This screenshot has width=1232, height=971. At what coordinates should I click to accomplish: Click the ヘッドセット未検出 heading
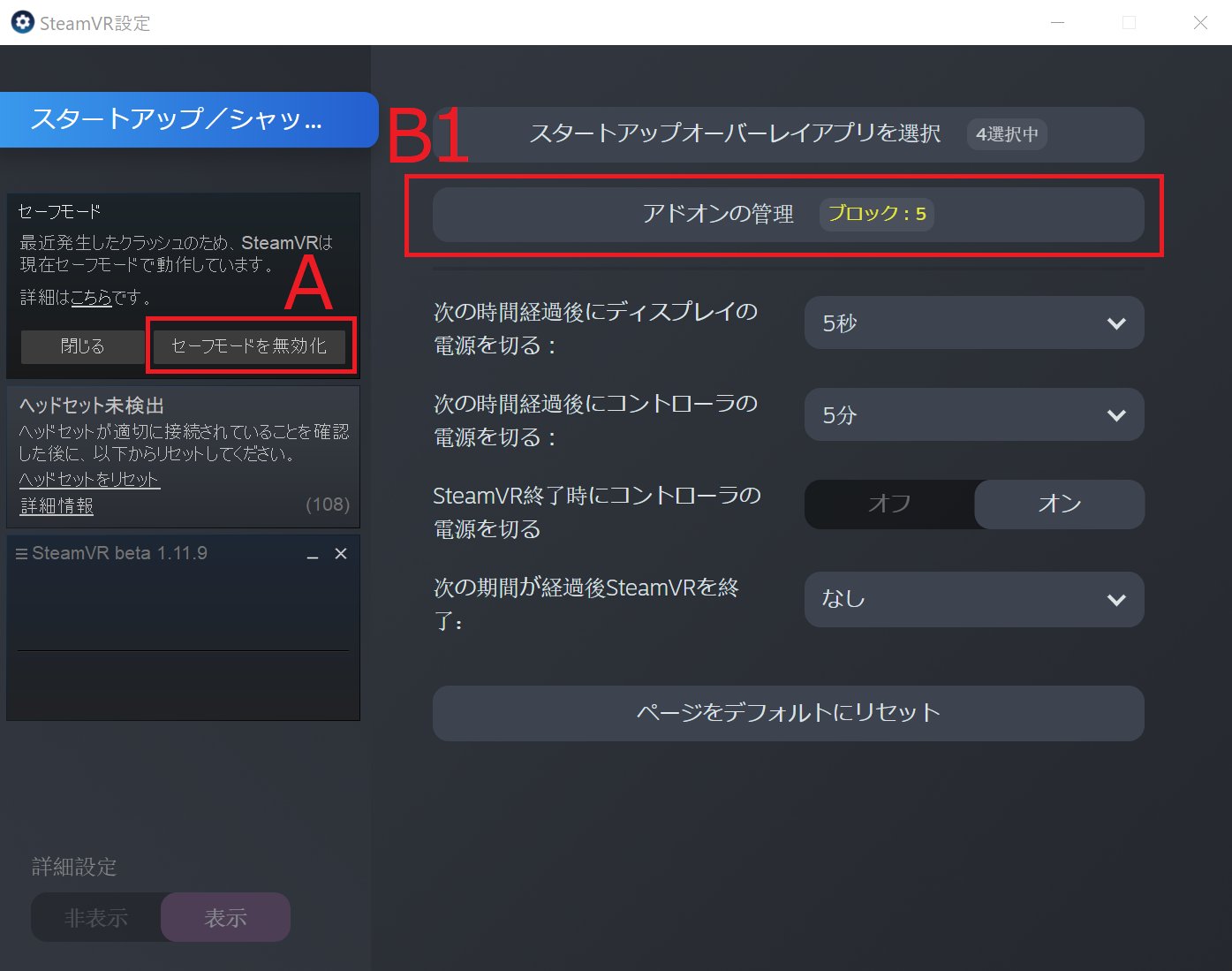click(92, 406)
